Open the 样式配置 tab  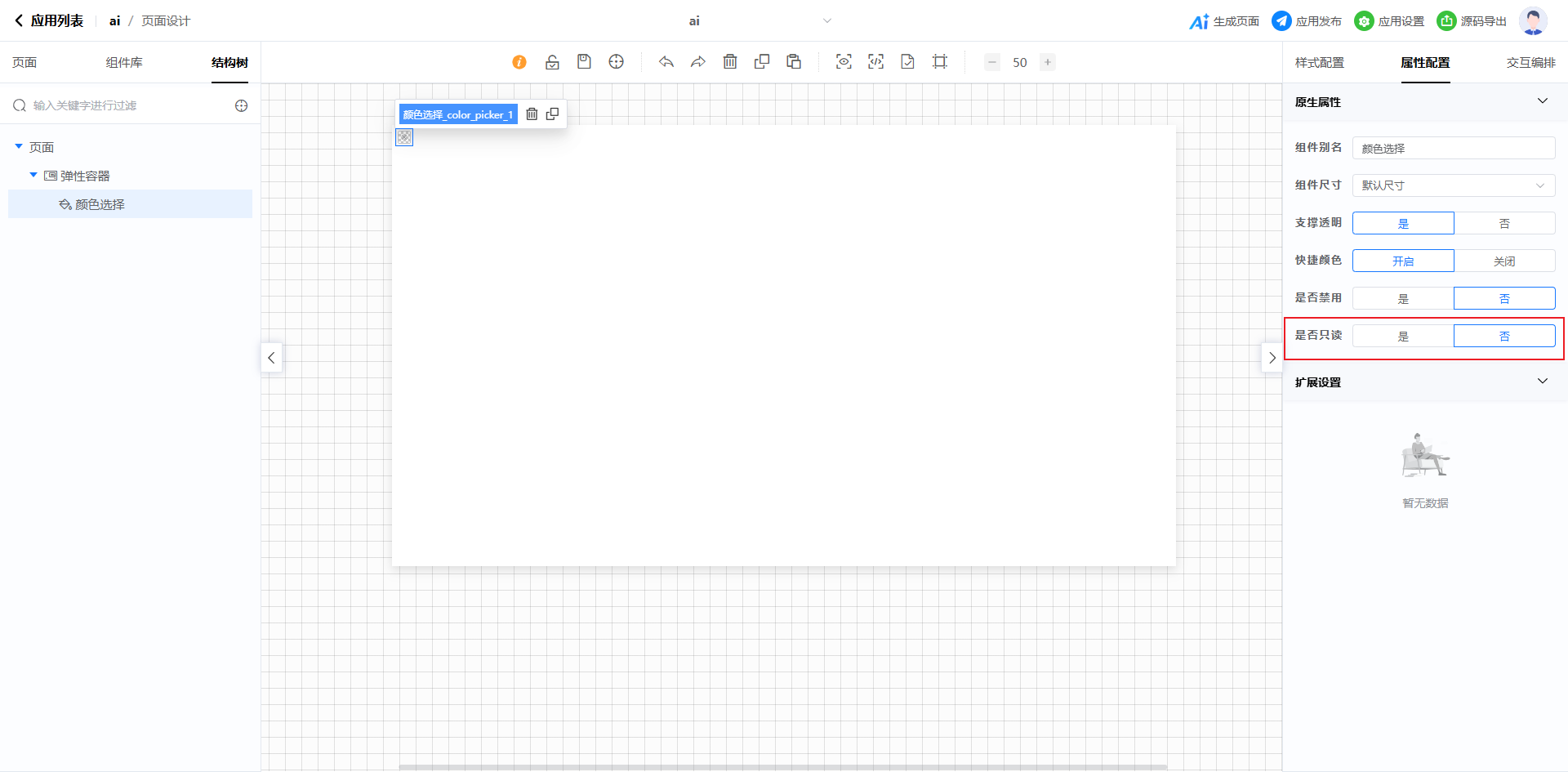[1319, 63]
